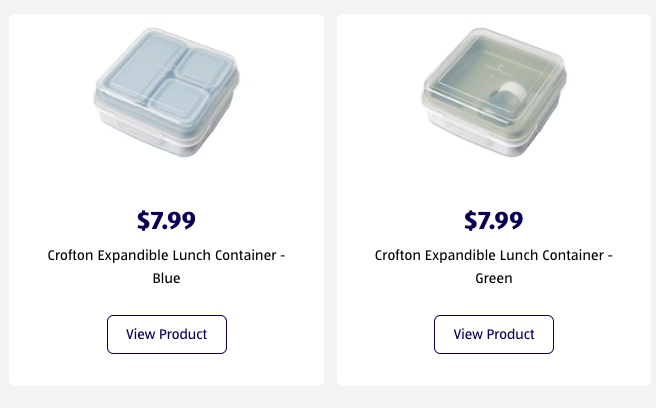Screen dimensions: 656x408
Task: Select the $7.99 price on the Green container
Action: click(x=494, y=219)
